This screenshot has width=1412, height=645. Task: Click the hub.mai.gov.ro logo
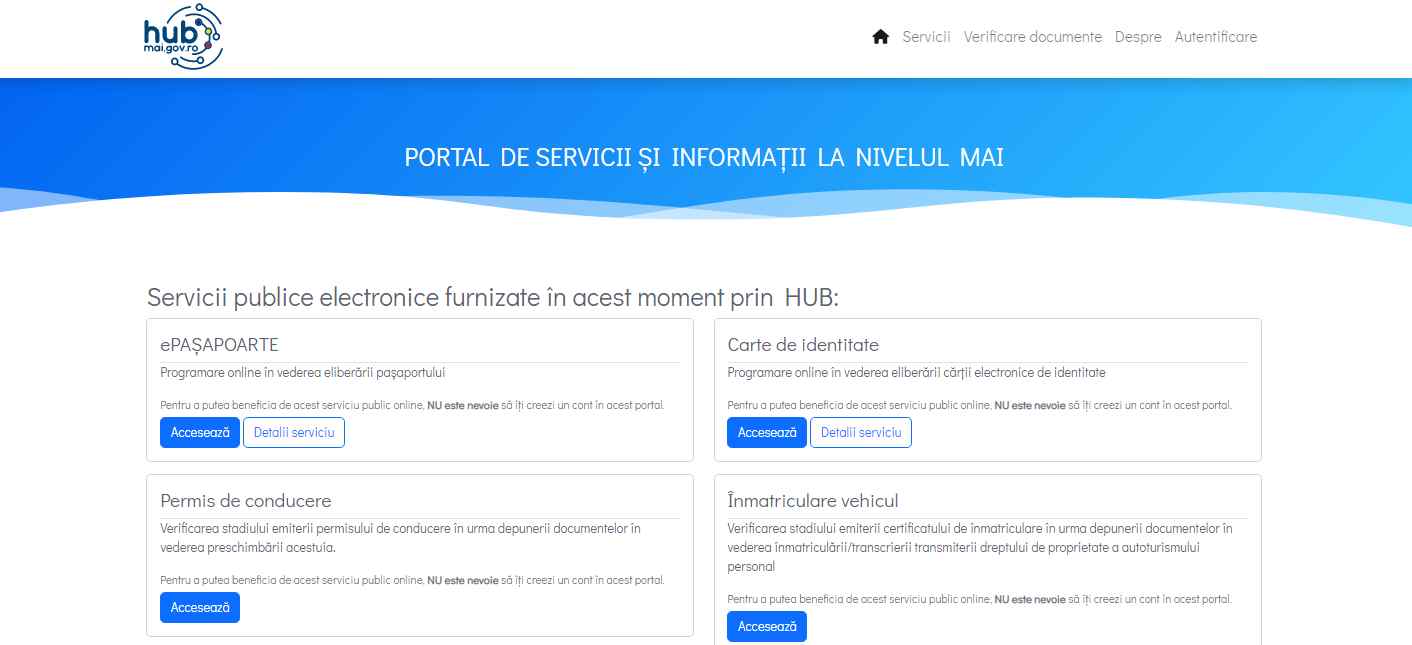183,36
